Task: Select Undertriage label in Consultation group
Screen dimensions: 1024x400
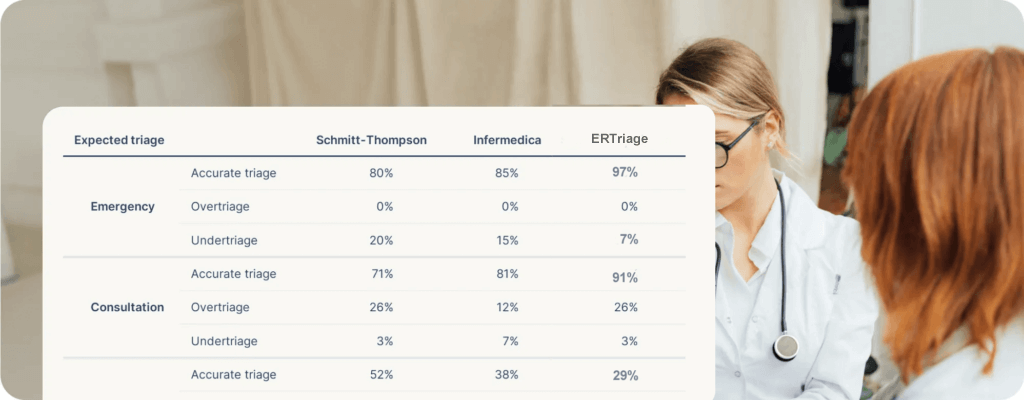Action: tap(223, 341)
